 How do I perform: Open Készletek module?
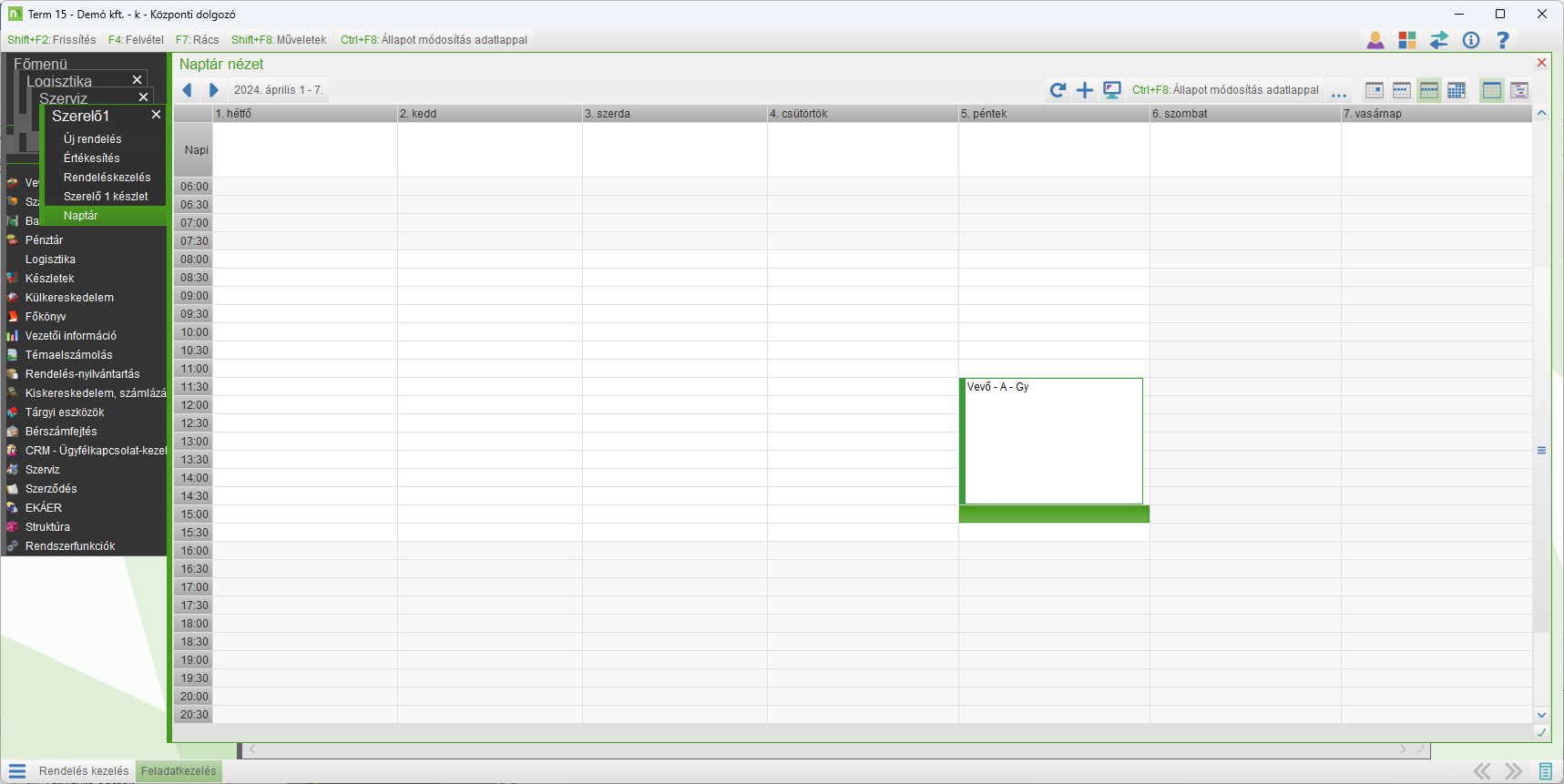coord(50,279)
